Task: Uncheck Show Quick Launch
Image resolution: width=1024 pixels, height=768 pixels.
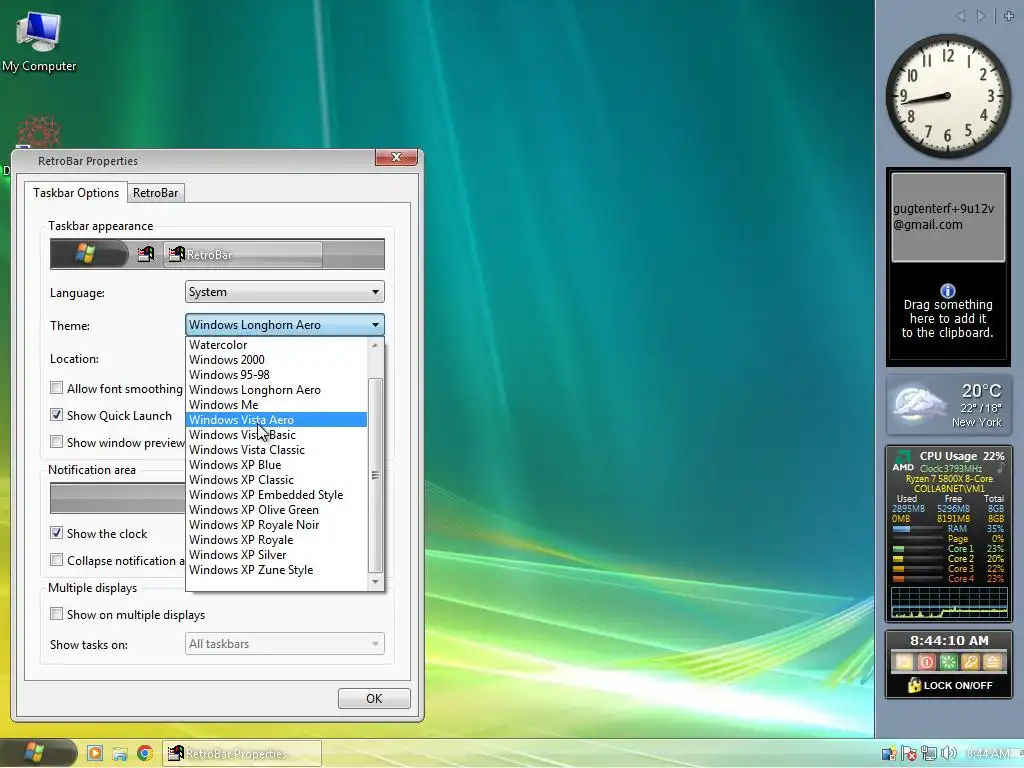Action: coord(57,415)
